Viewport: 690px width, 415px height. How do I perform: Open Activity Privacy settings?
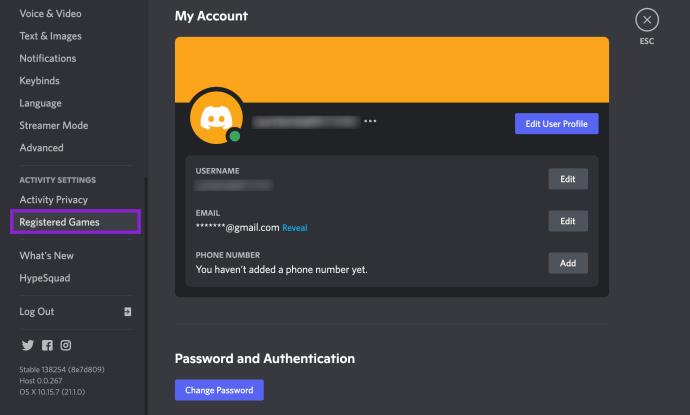[x=54, y=200]
